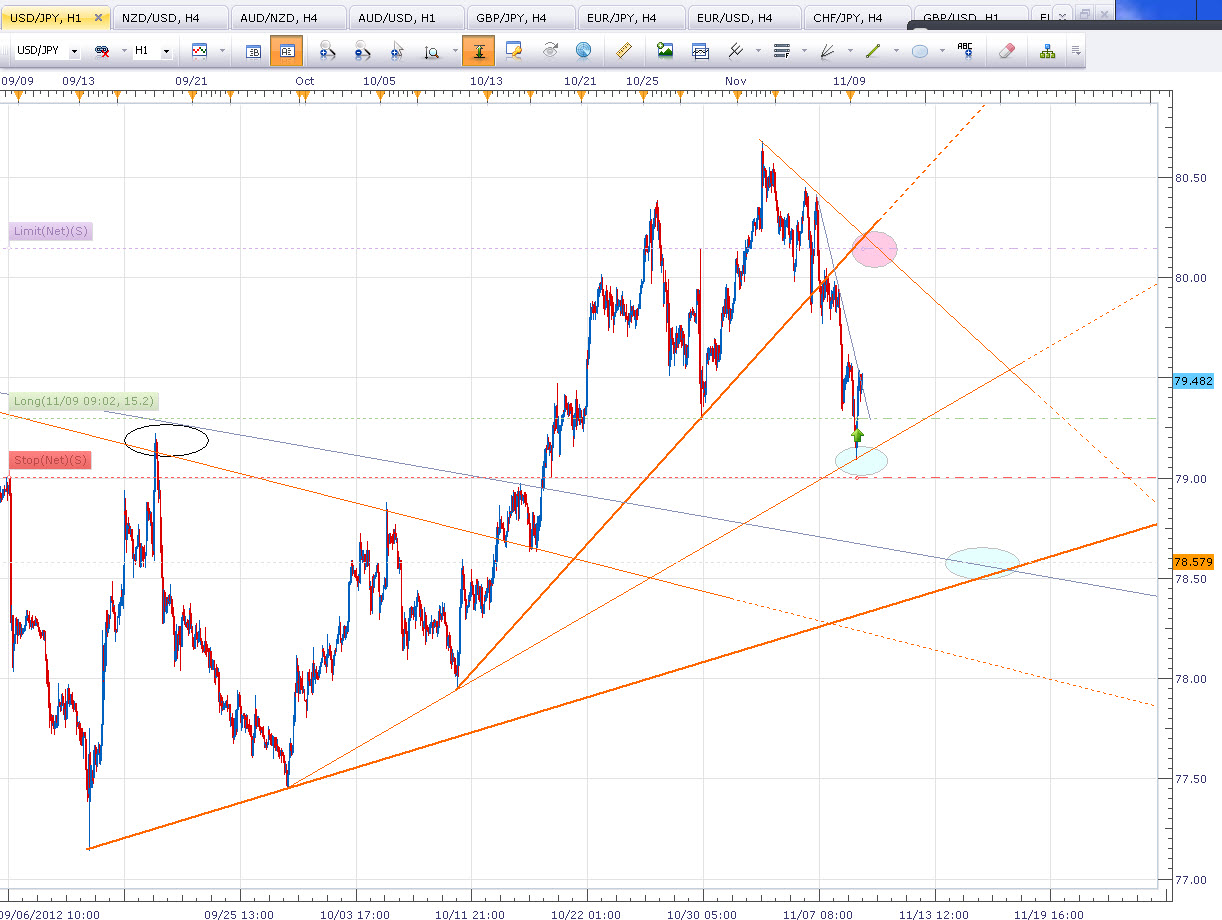Switch to the EUR/USD, H4 tab
The width and height of the screenshot is (1222, 920).
(742, 18)
